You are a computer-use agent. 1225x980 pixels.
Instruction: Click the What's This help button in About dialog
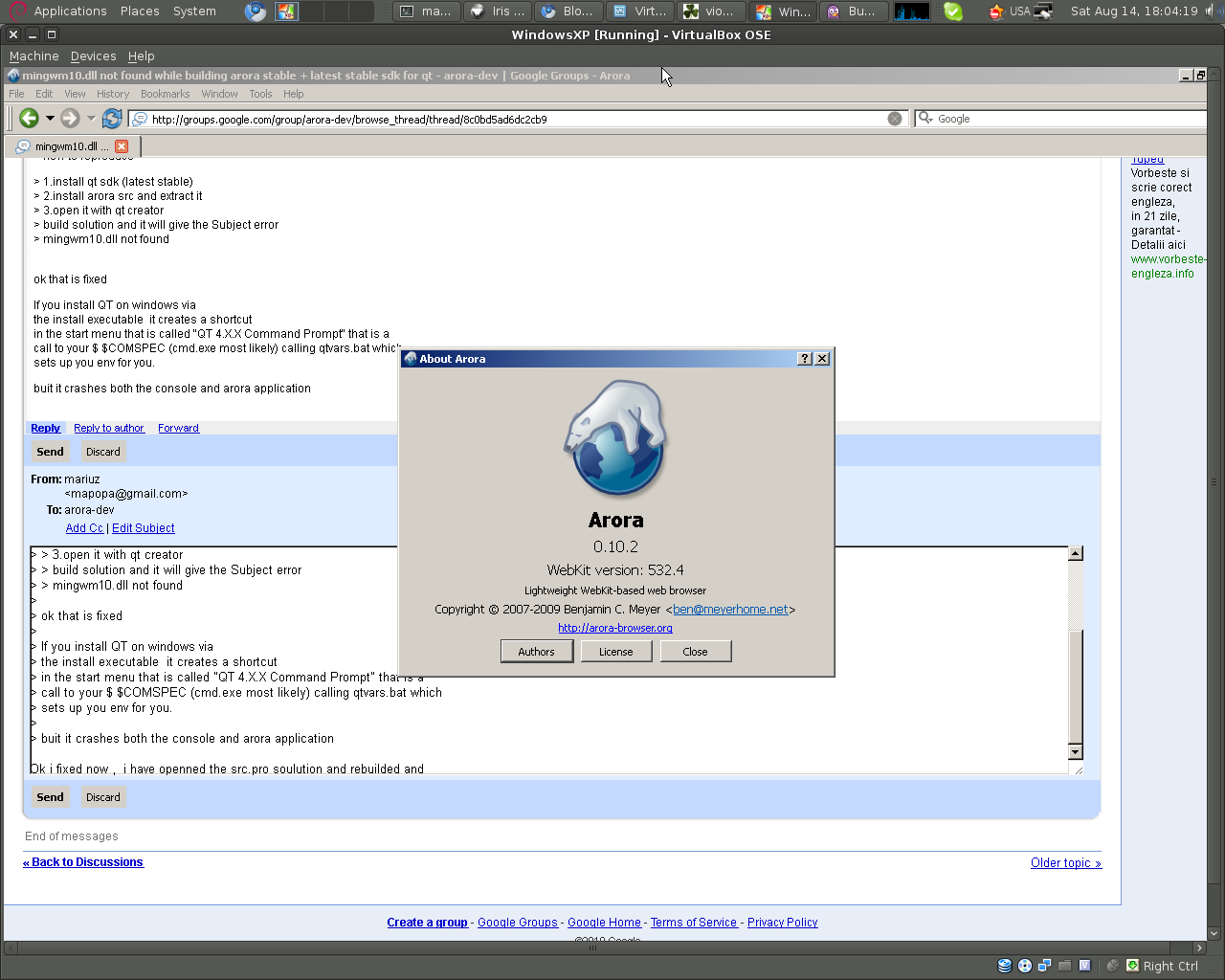coord(805,358)
